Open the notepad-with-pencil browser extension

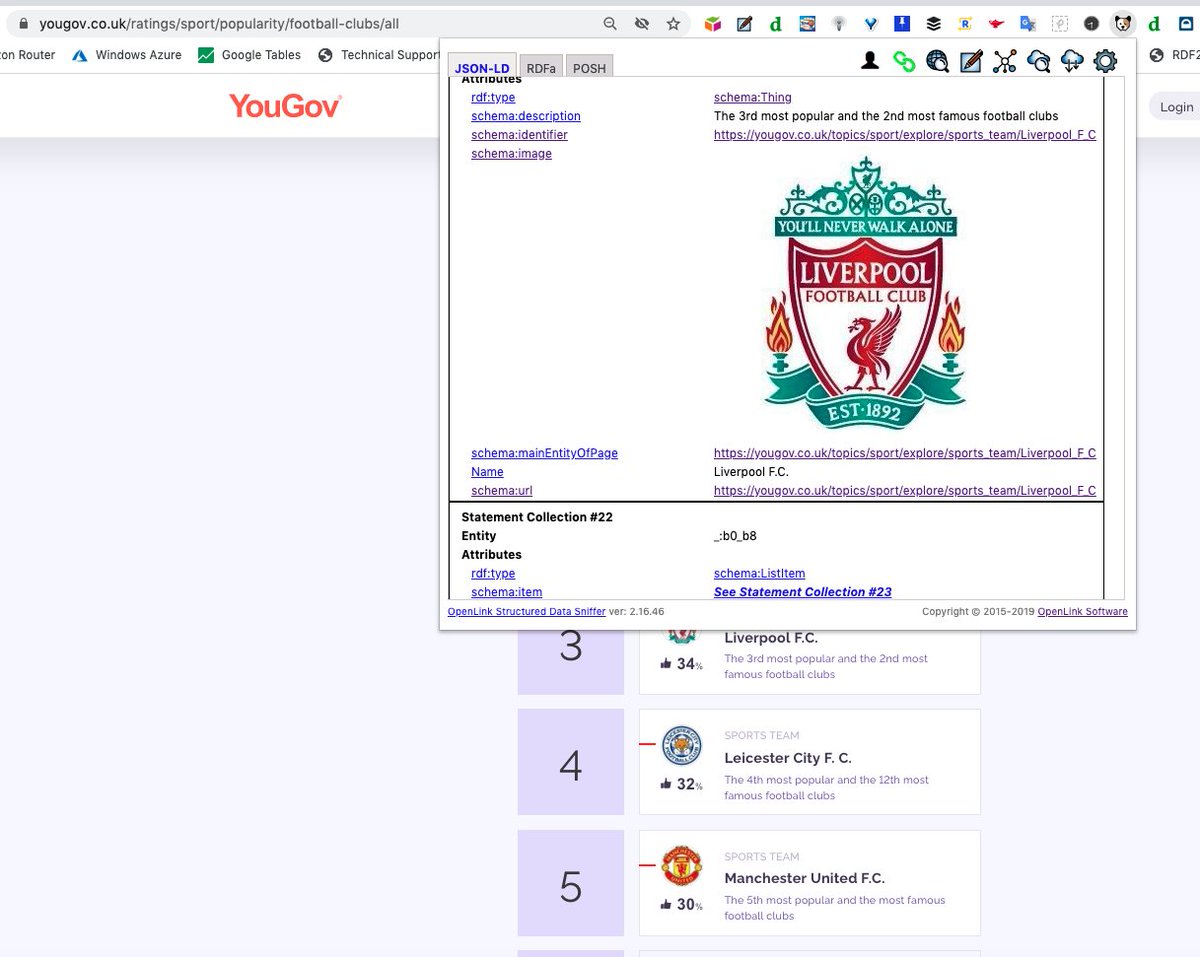(744, 23)
